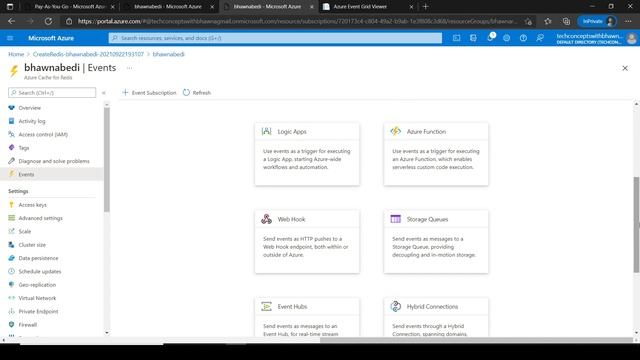Open Cloud Shell from the top bar
Viewport: 640px width, 360px height.
coord(456,38)
